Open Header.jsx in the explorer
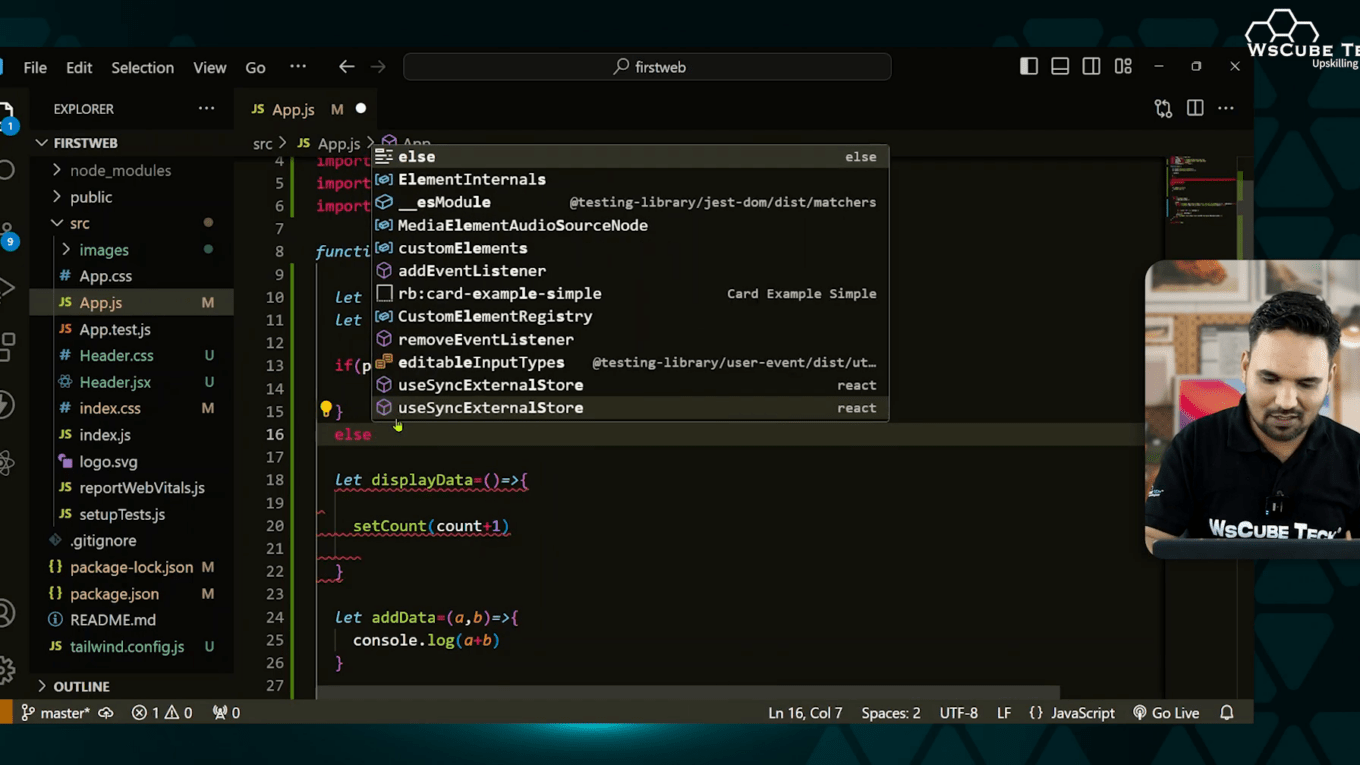 [x=115, y=382]
